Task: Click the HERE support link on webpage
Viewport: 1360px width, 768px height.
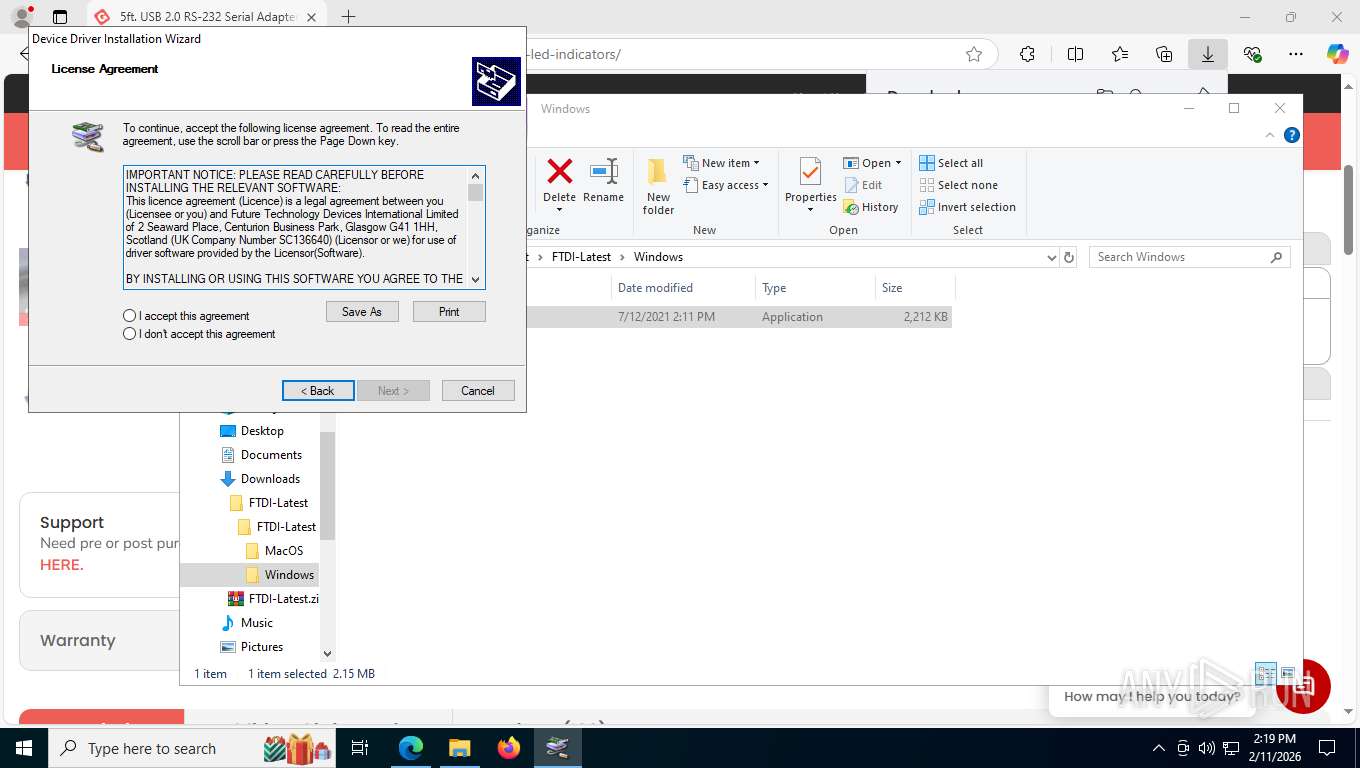Action: point(61,565)
